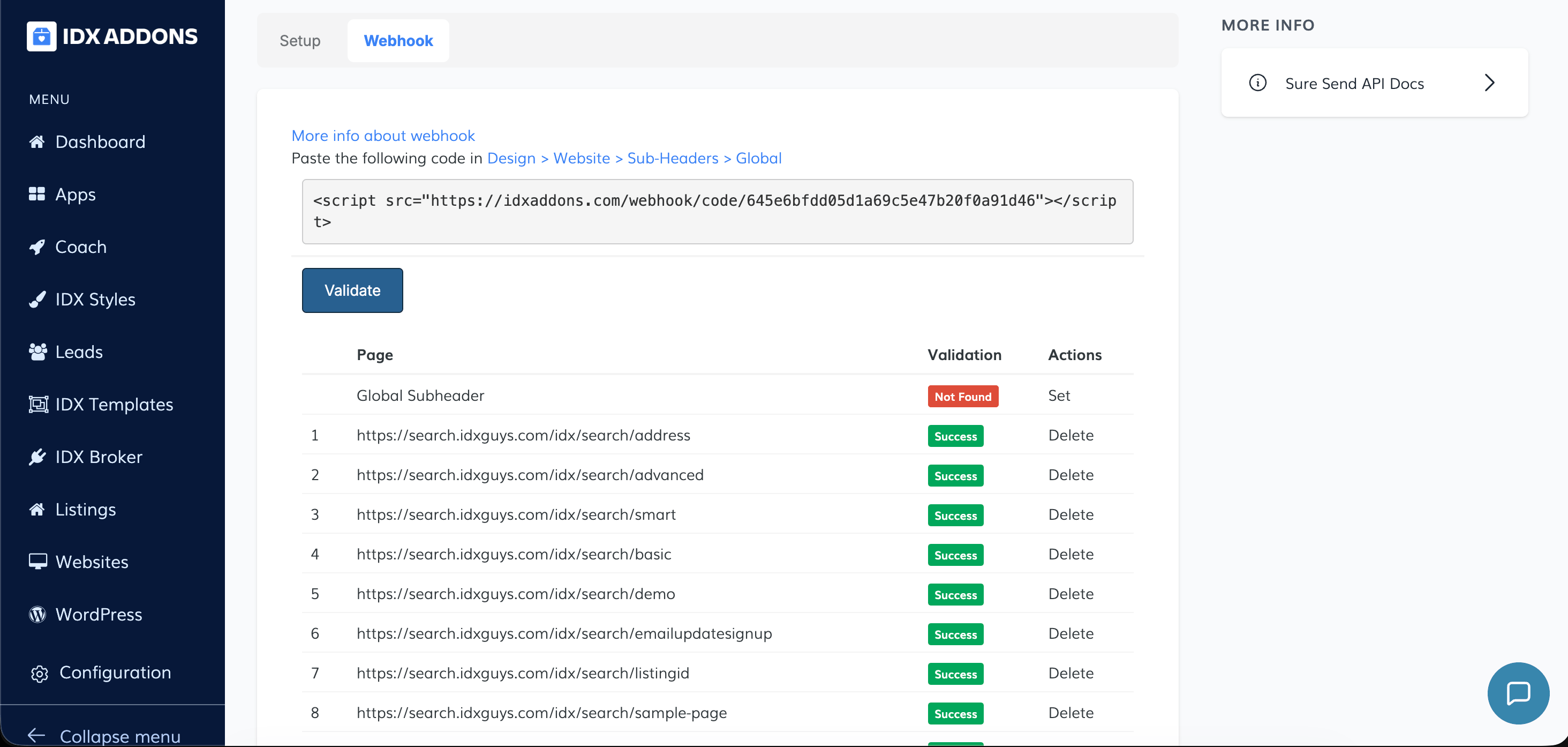Switch to the Setup tab

click(299, 41)
